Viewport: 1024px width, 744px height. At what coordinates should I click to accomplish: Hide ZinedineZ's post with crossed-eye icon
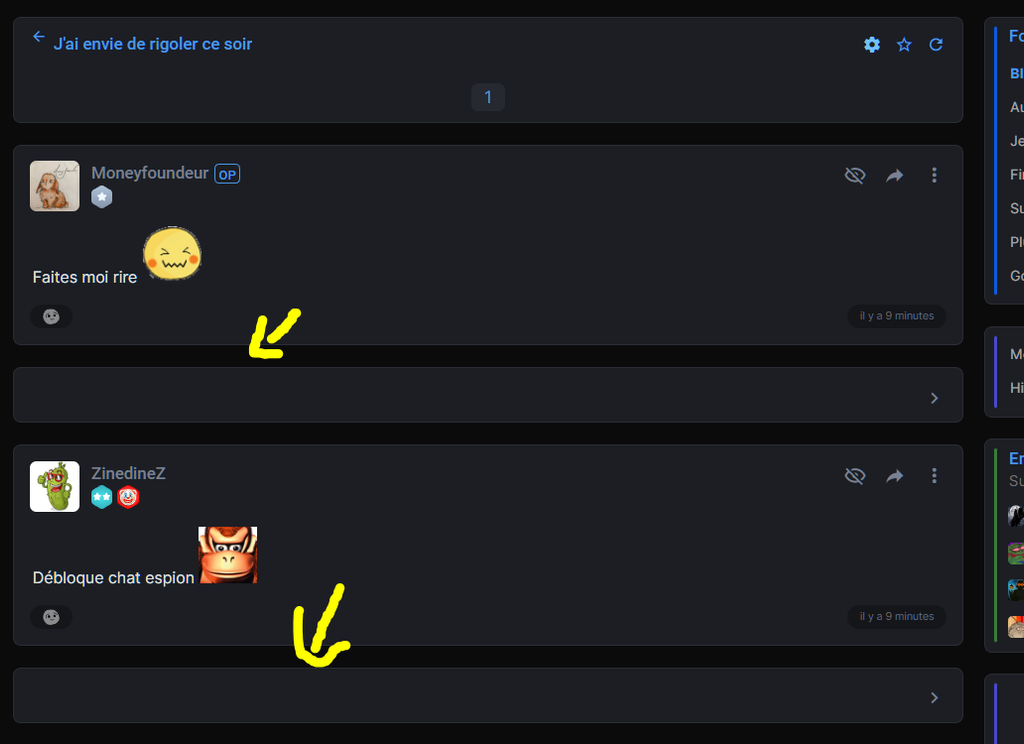(x=854, y=476)
